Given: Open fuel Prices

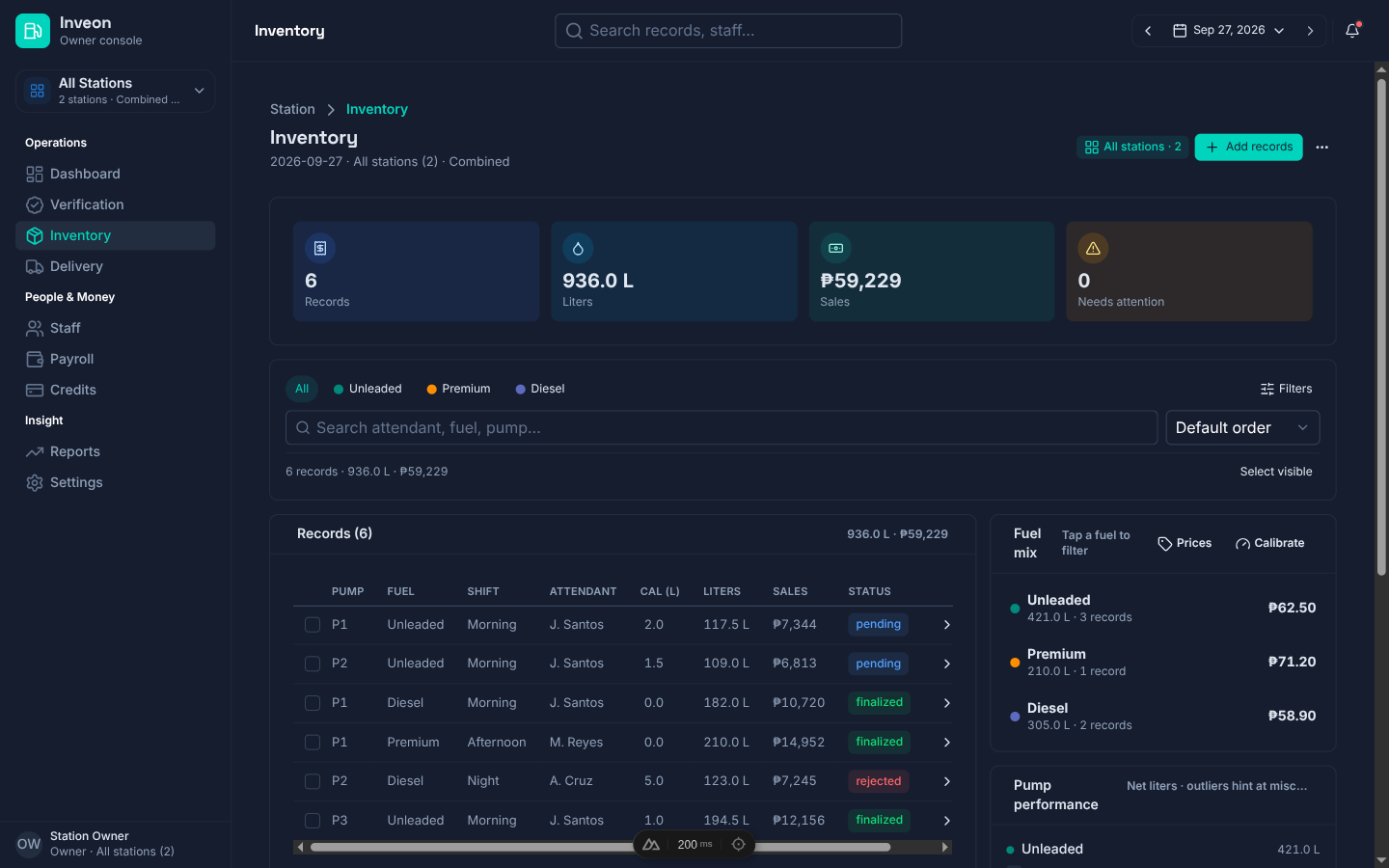Looking at the screenshot, I should (x=1185, y=543).
